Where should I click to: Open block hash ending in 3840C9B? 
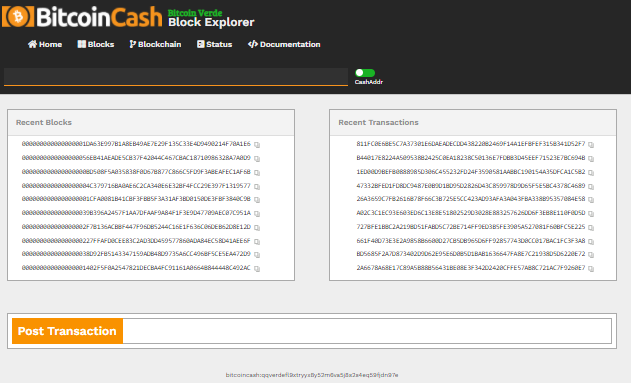(136, 199)
